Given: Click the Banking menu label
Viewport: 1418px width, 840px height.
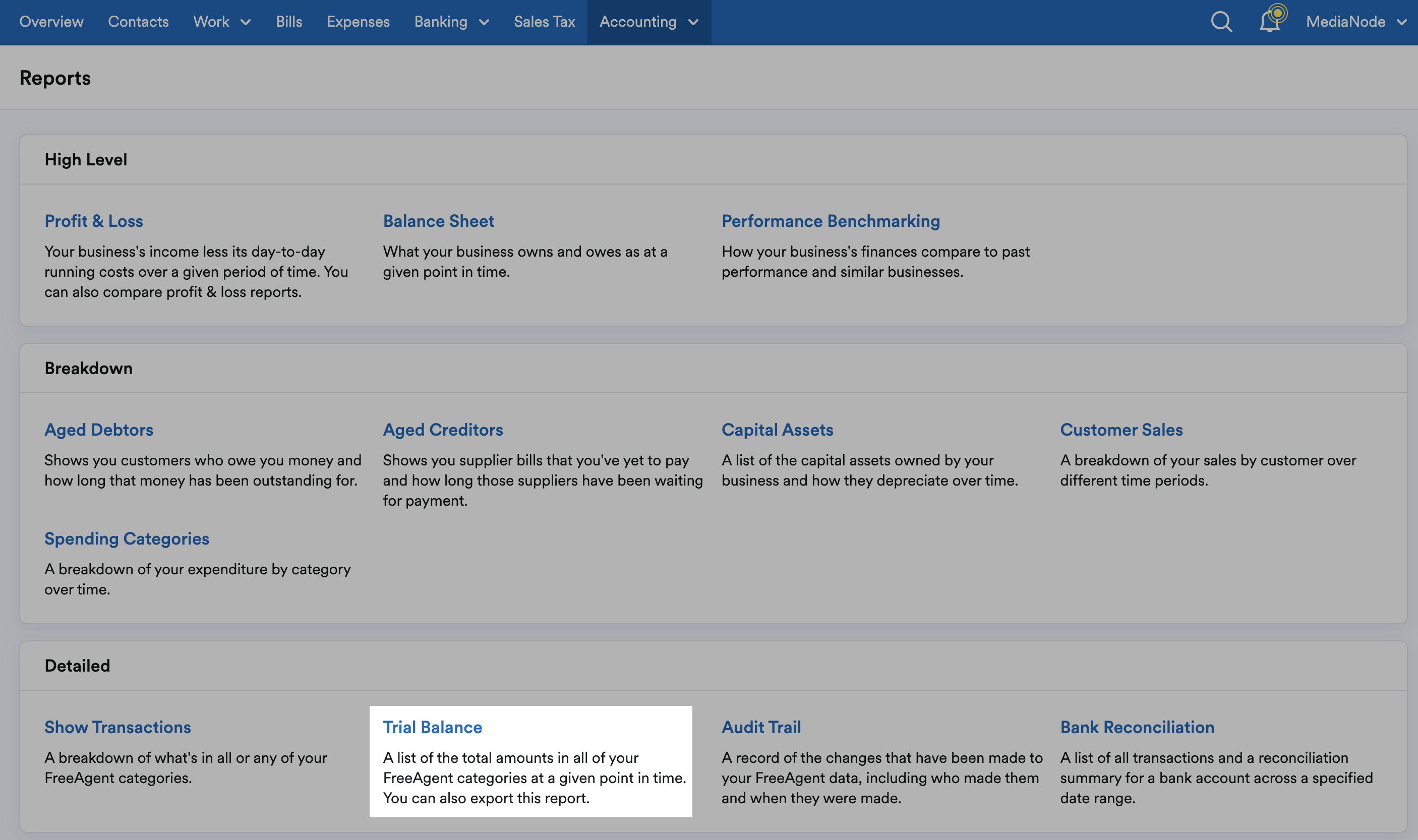Looking at the screenshot, I should tap(441, 22).
